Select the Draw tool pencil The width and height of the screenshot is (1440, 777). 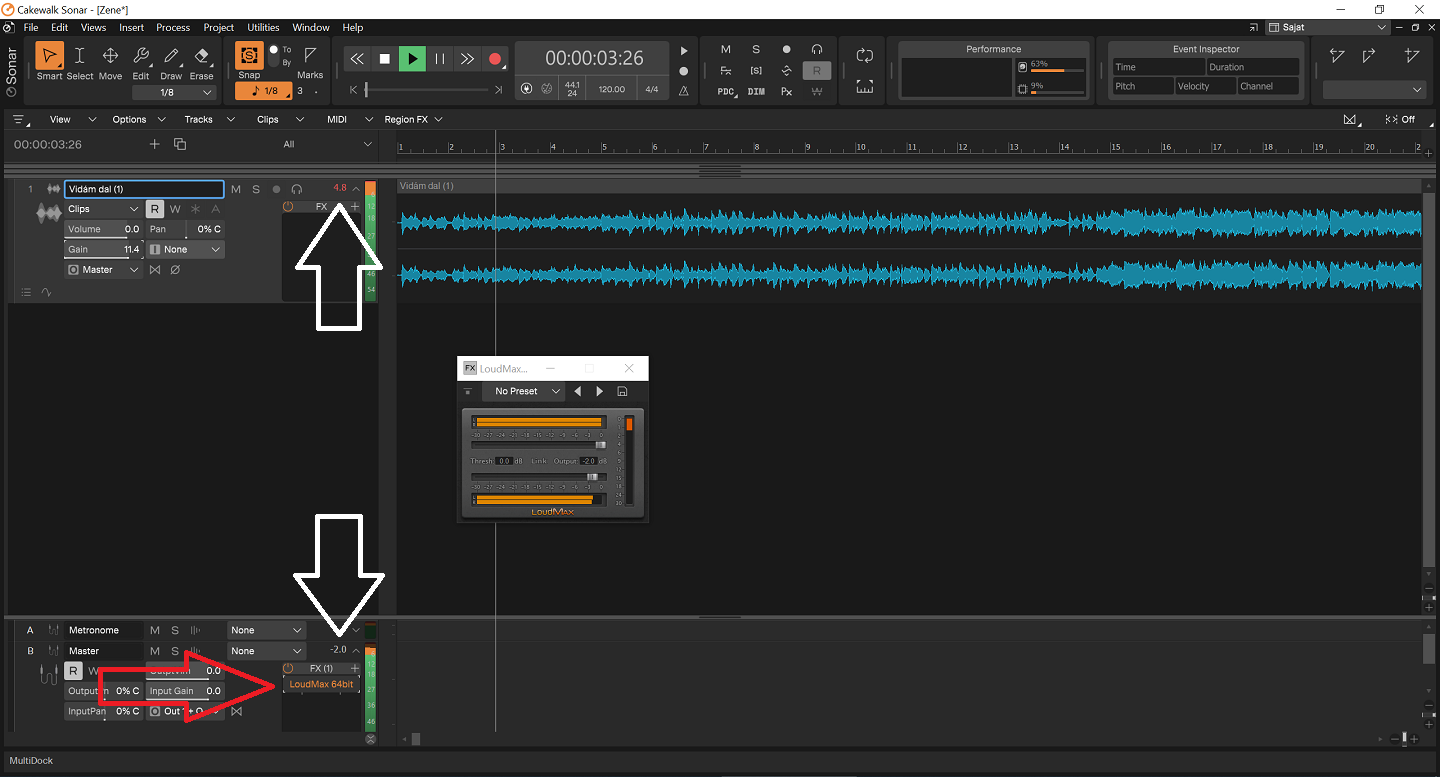pos(171,57)
